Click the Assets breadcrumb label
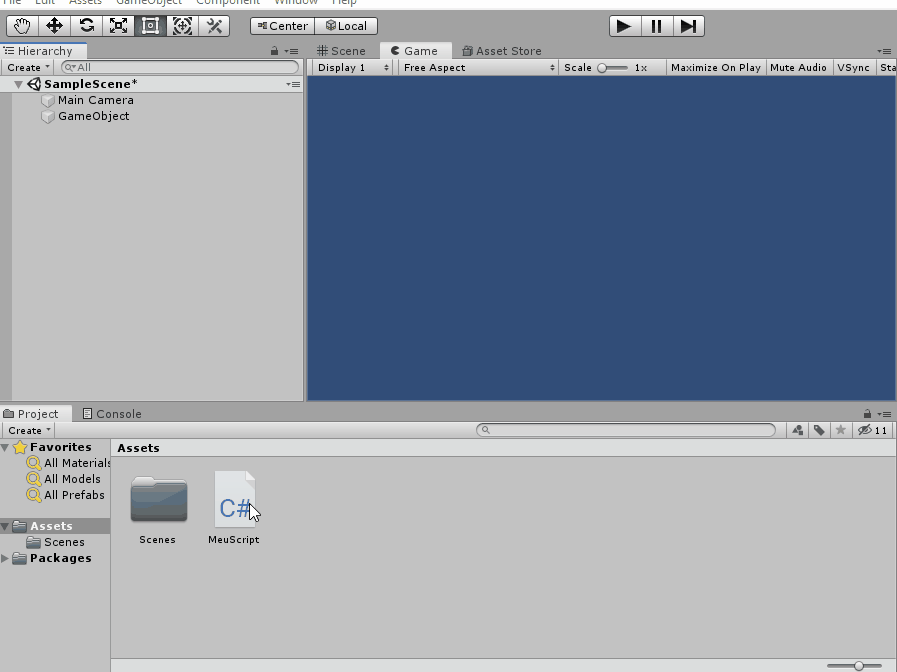The image size is (897, 672). (x=138, y=448)
